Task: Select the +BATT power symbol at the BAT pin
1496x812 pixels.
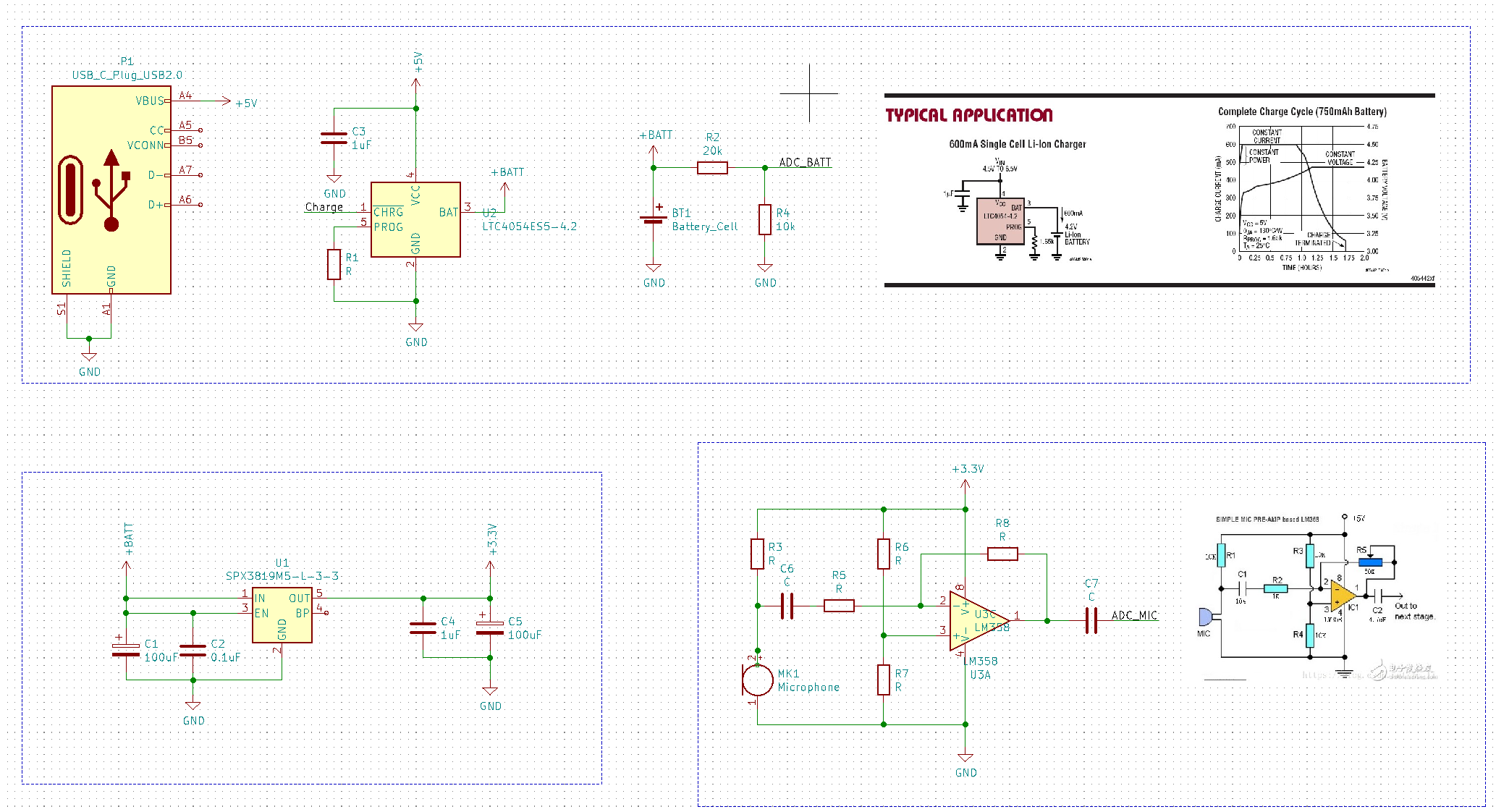Action: pyautogui.click(x=506, y=182)
